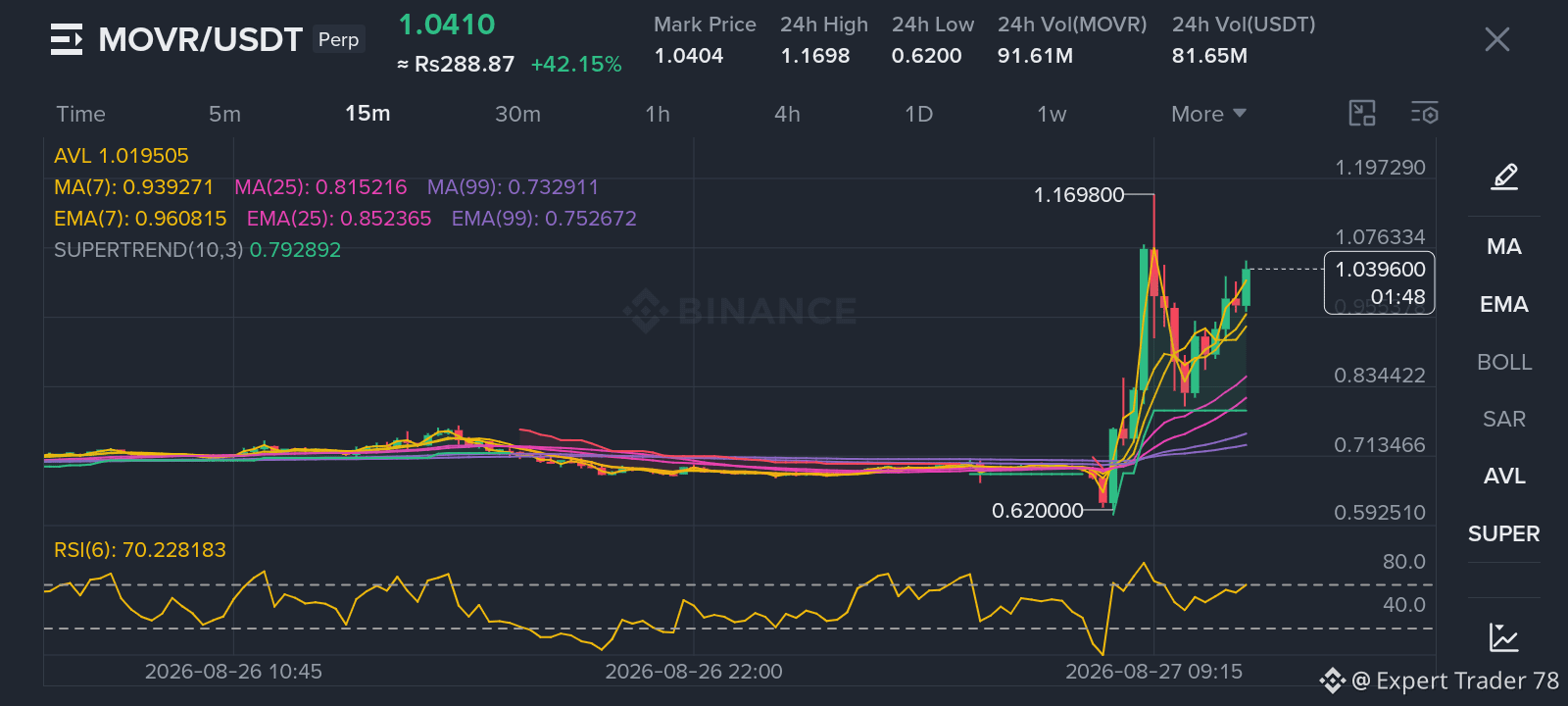Click the EMA(7) legend value
This screenshot has height=706, width=1568.
pyautogui.click(x=140, y=219)
